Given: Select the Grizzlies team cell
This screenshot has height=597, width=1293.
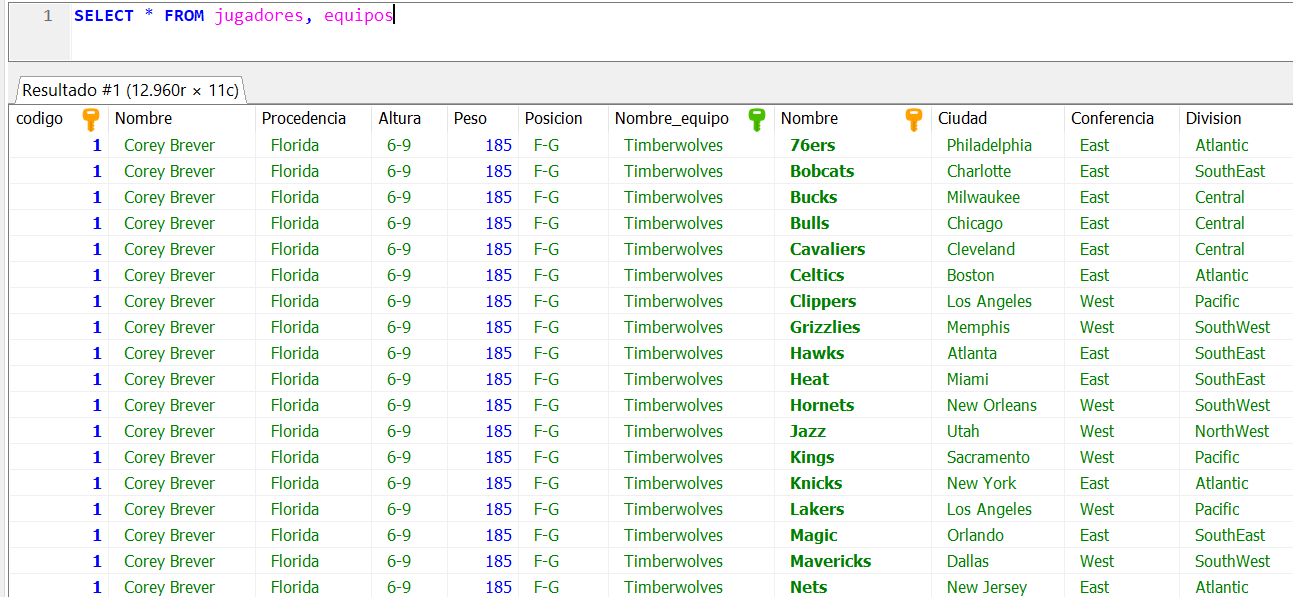Looking at the screenshot, I should tap(825, 327).
